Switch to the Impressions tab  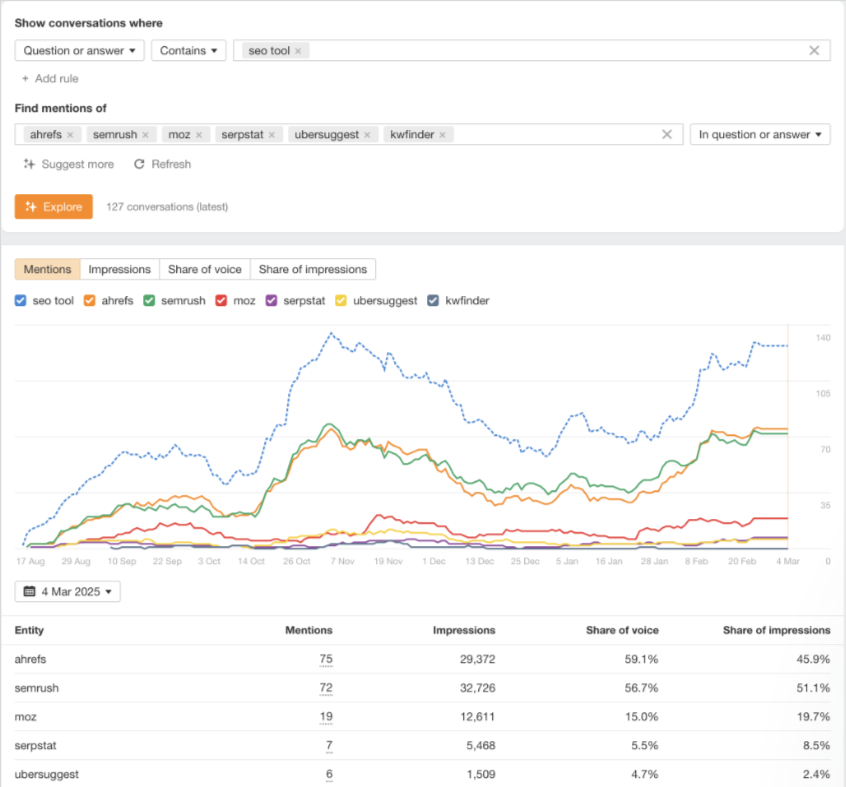[119, 268]
